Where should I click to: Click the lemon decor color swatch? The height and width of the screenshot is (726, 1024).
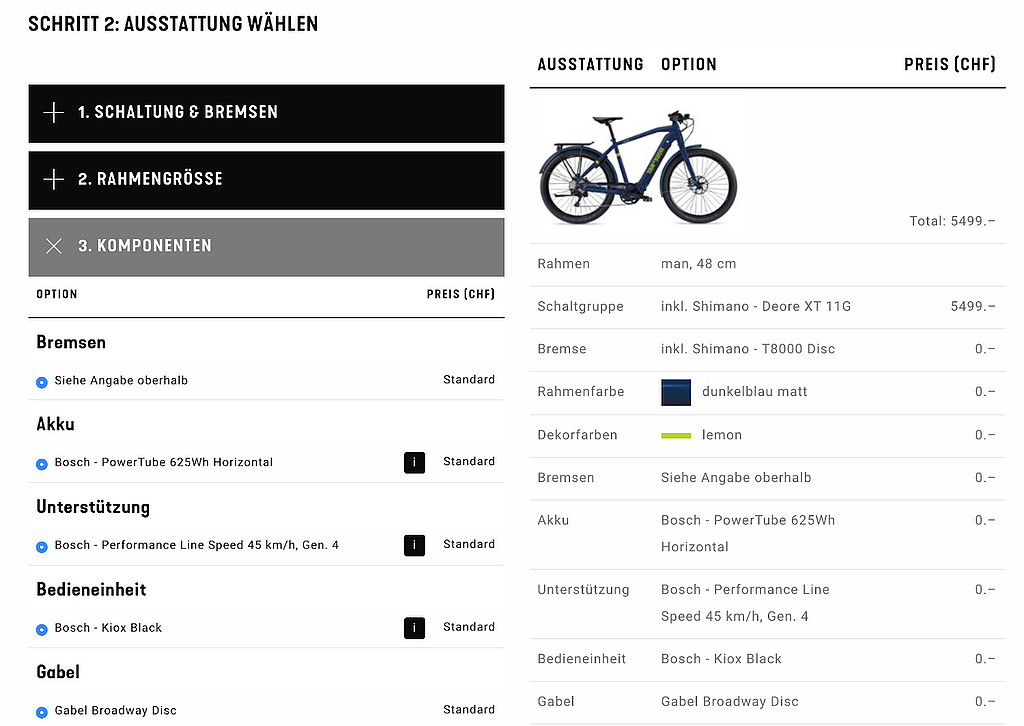(x=677, y=436)
